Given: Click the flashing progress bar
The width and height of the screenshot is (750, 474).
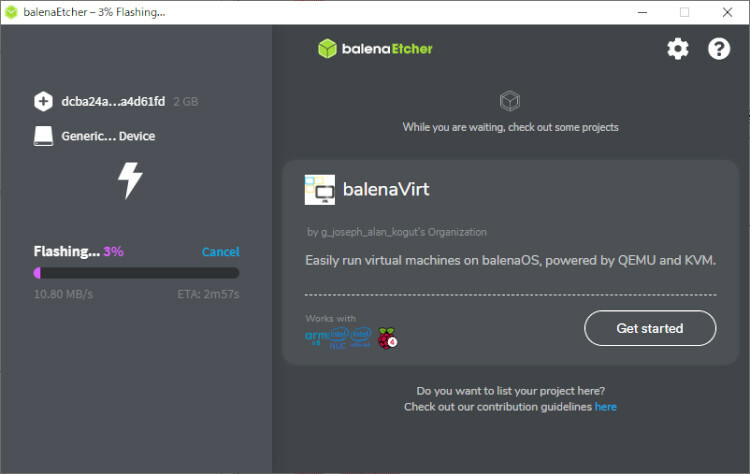Looking at the screenshot, I should 136,273.
